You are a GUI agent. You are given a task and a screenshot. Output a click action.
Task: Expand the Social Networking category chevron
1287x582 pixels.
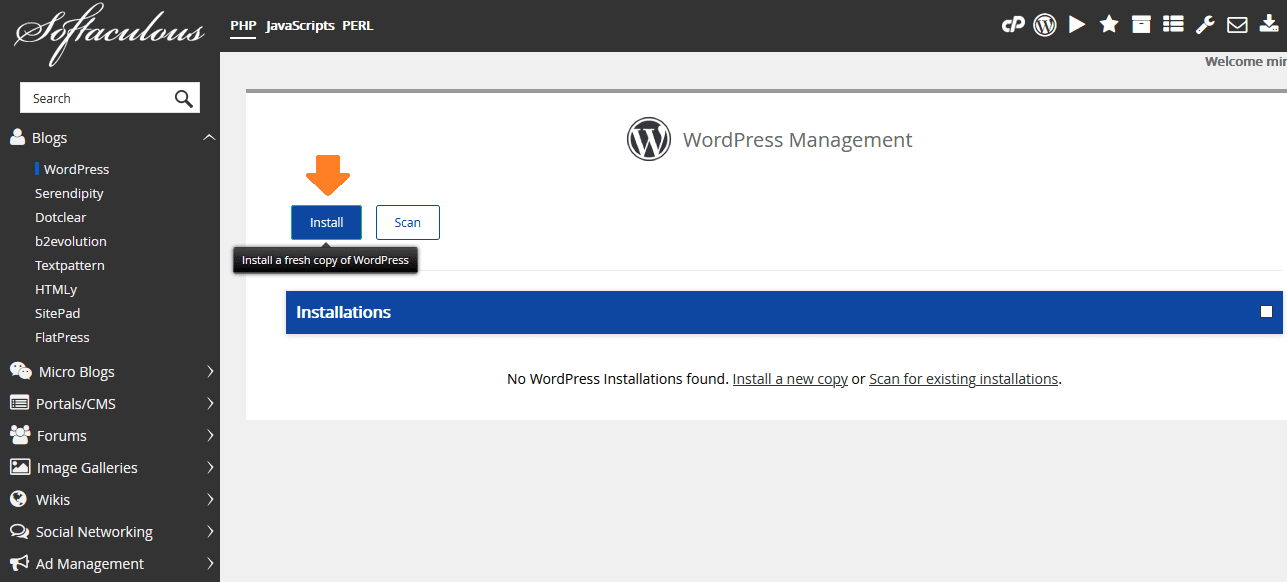210,531
